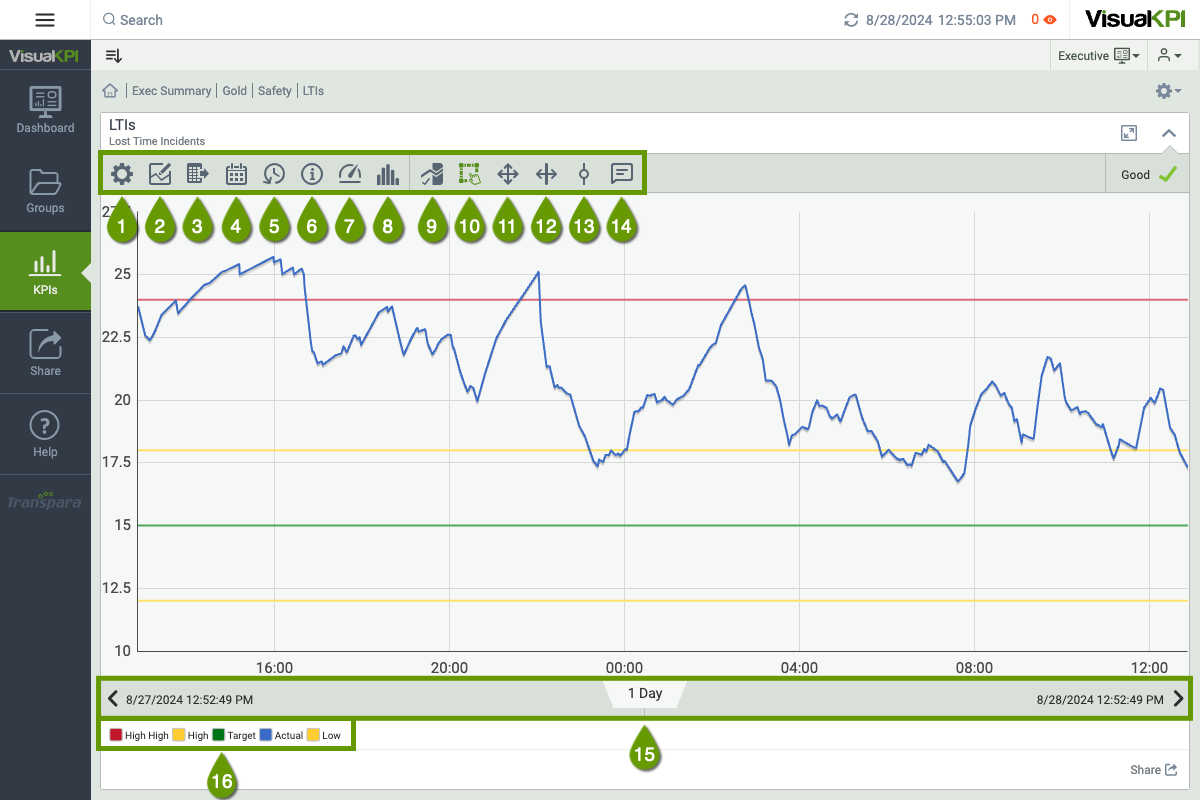
Task: Navigate to Exec Summary breadcrumb link
Action: pyautogui.click(x=171, y=91)
